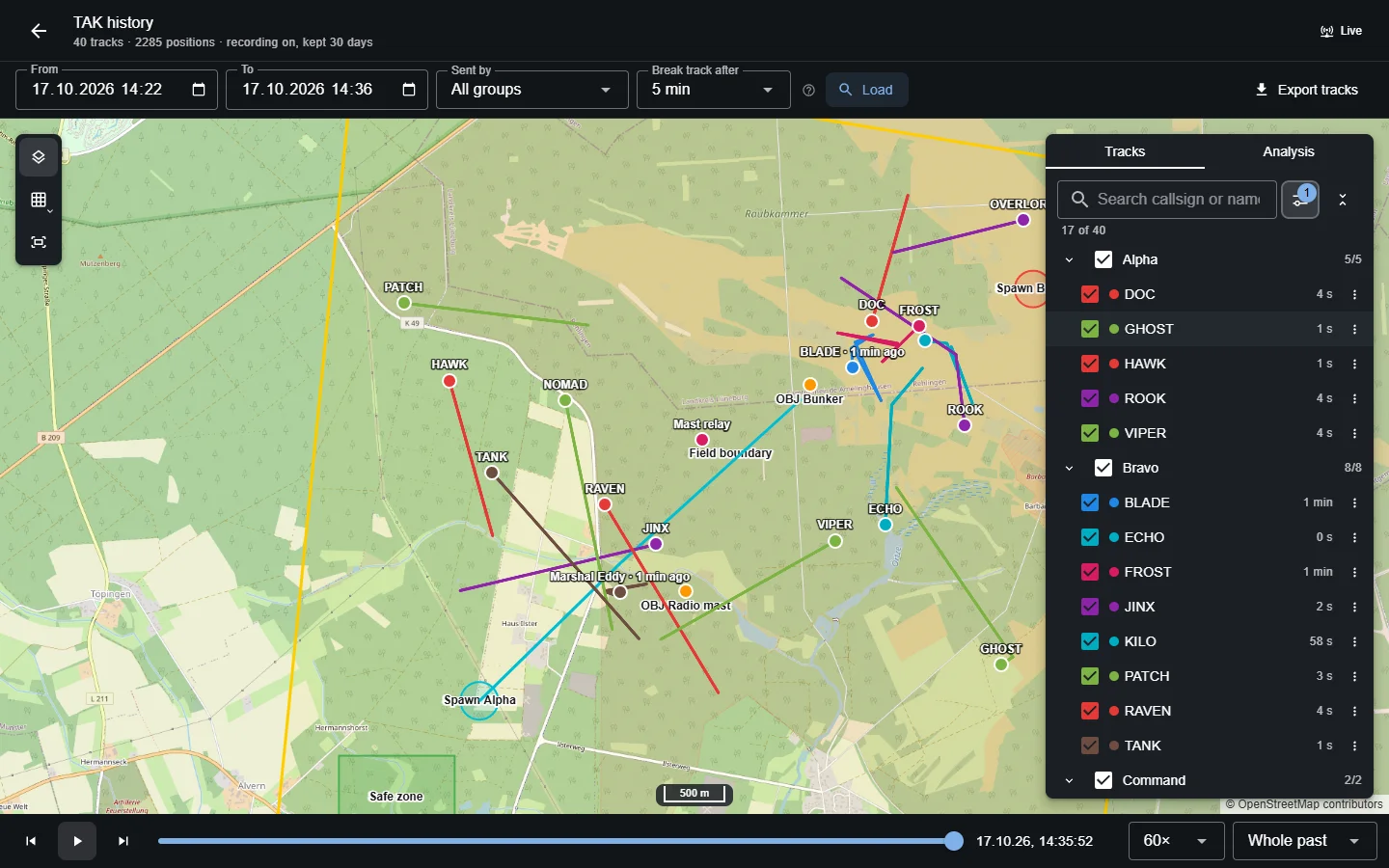
Task: Switch to the Tracks tab
Action: click(1125, 151)
